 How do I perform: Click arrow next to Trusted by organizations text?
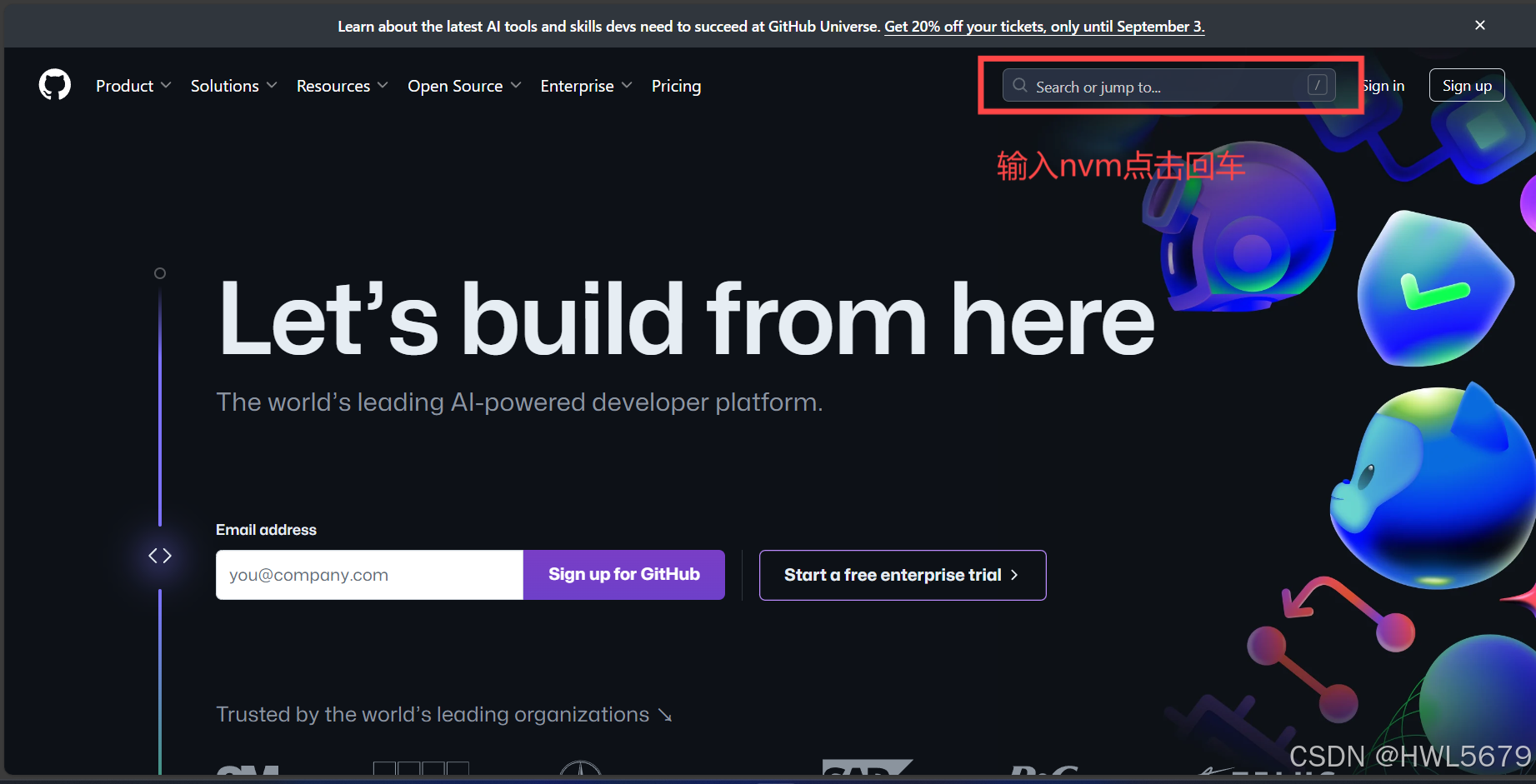coord(665,716)
